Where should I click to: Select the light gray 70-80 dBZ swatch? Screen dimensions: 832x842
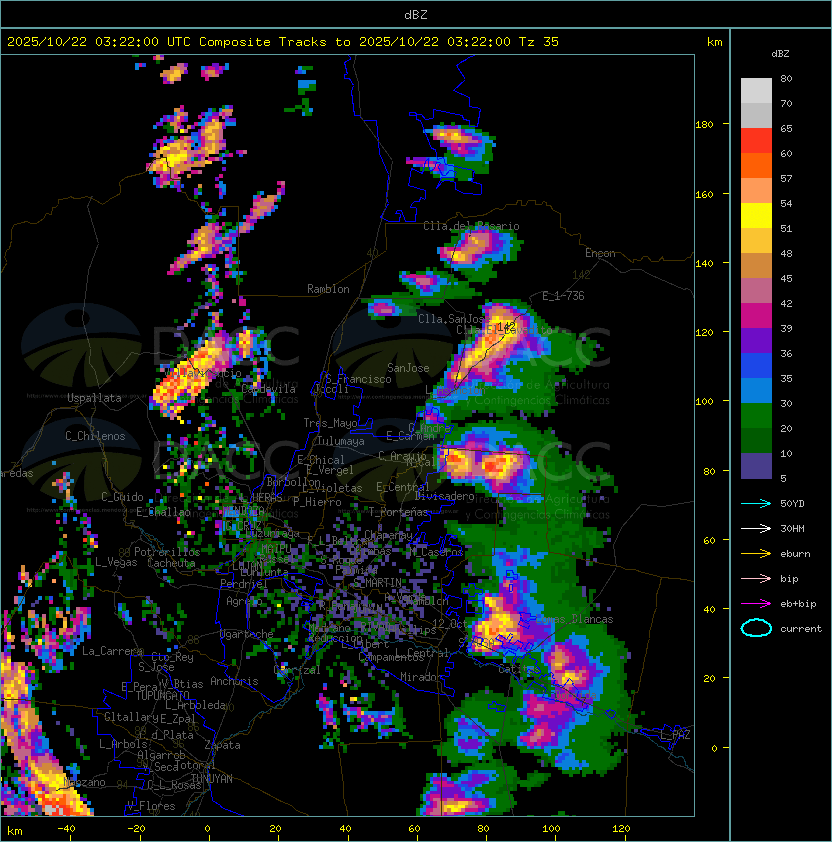(756, 91)
